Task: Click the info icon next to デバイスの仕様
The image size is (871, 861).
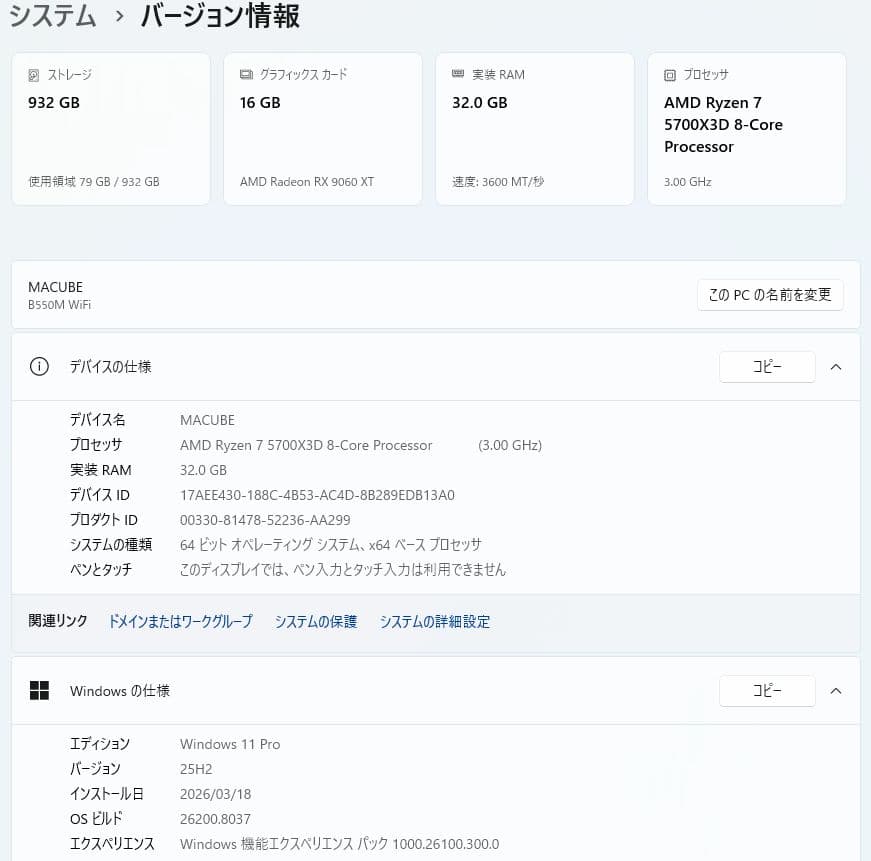Action: tap(39, 367)
